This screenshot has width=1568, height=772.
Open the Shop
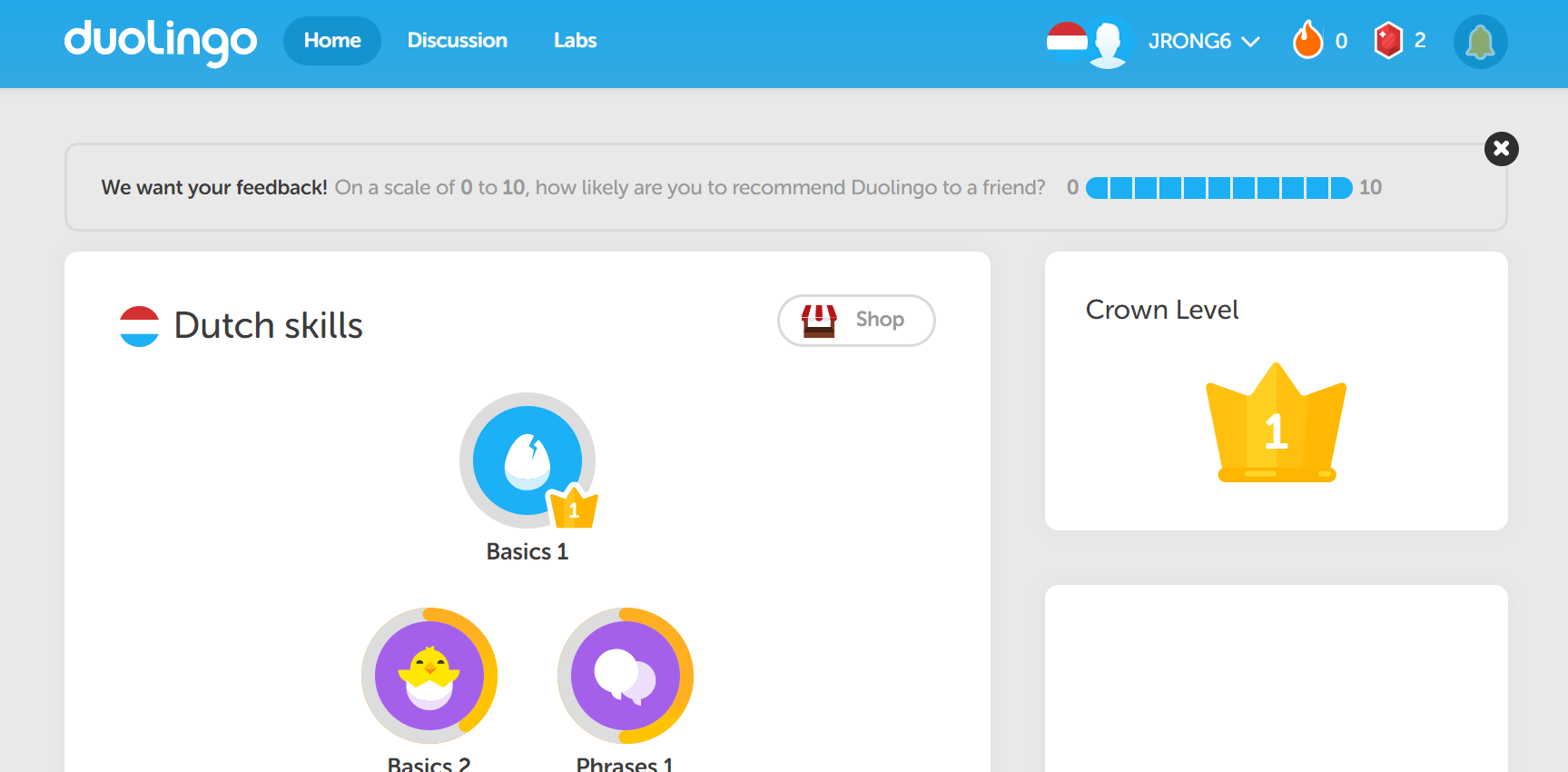coord(856,321)
